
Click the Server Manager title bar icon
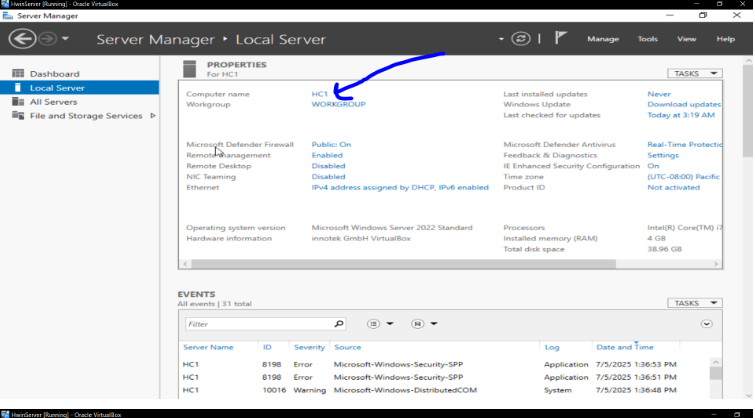pos(8,15)
